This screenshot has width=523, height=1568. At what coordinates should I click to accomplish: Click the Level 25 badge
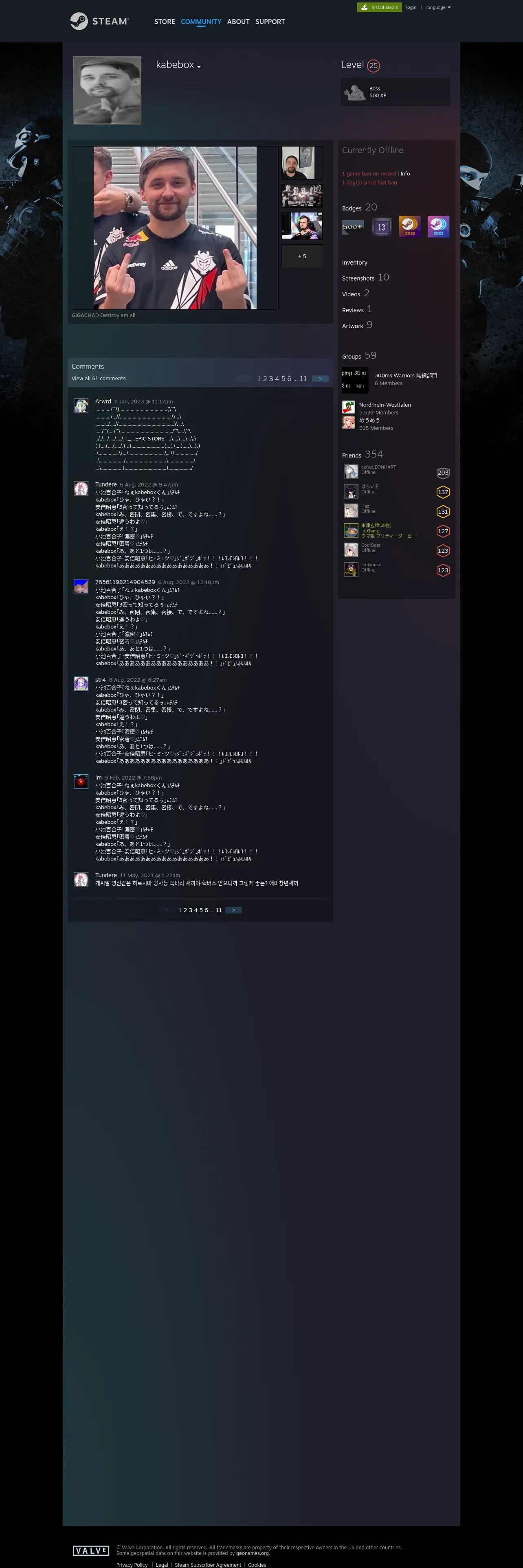coord(373,66)
